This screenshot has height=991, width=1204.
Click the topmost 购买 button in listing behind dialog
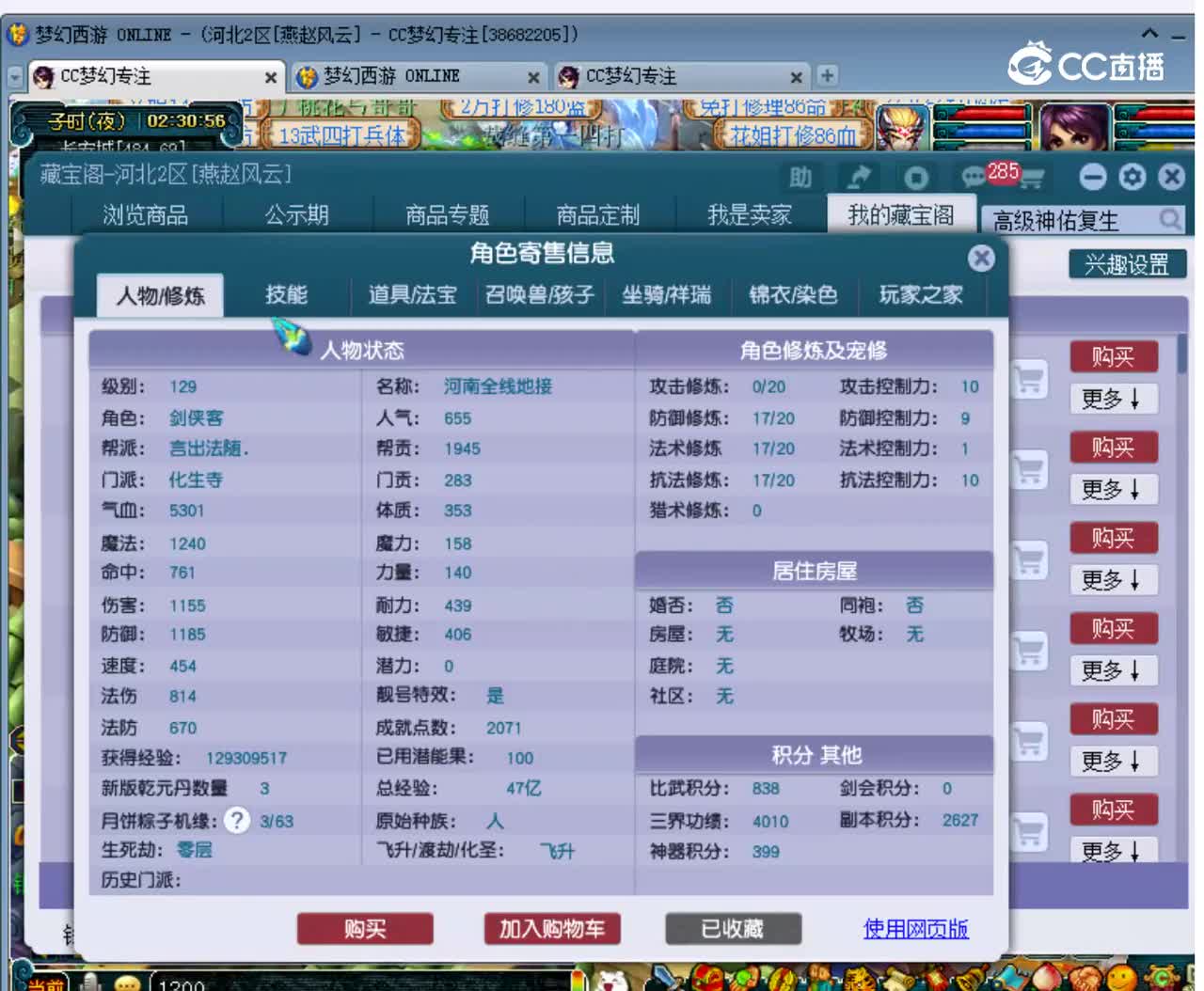point(1113,356)
